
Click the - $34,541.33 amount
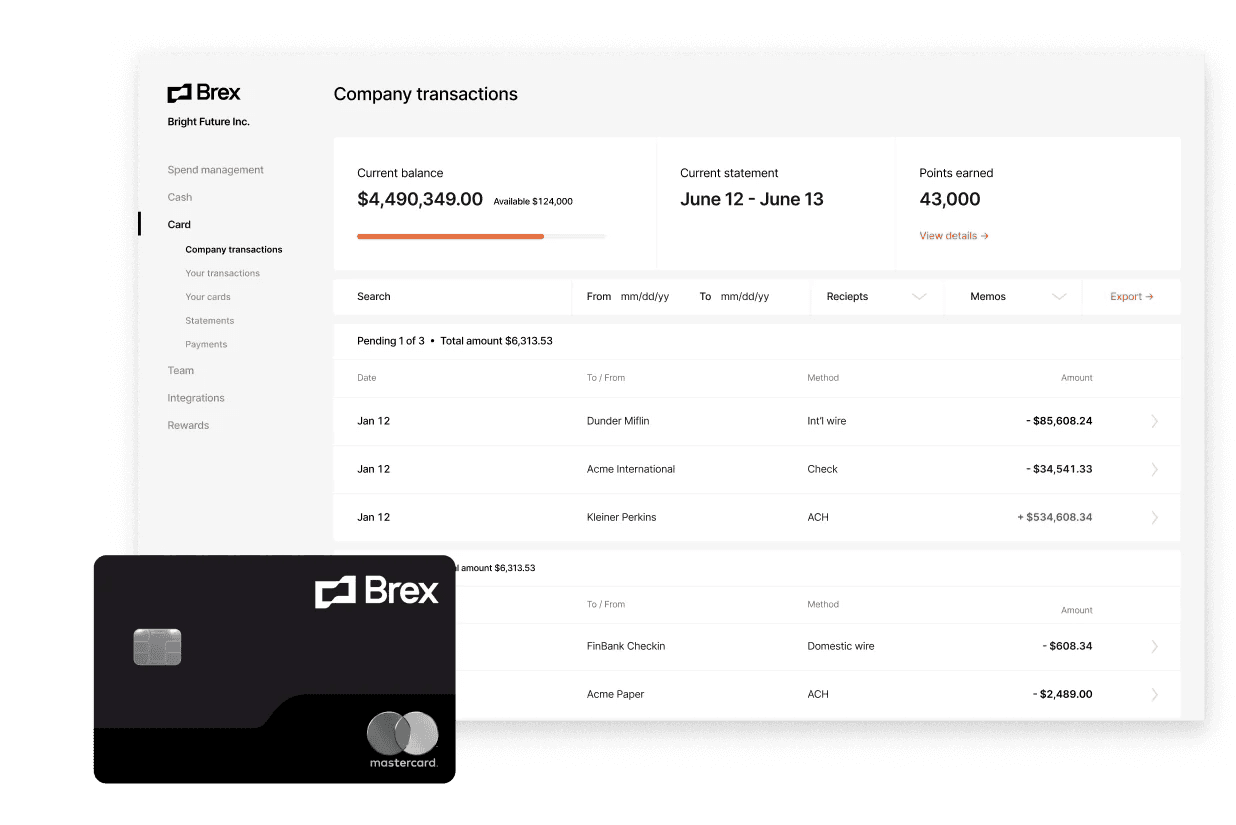point(1059,469)
